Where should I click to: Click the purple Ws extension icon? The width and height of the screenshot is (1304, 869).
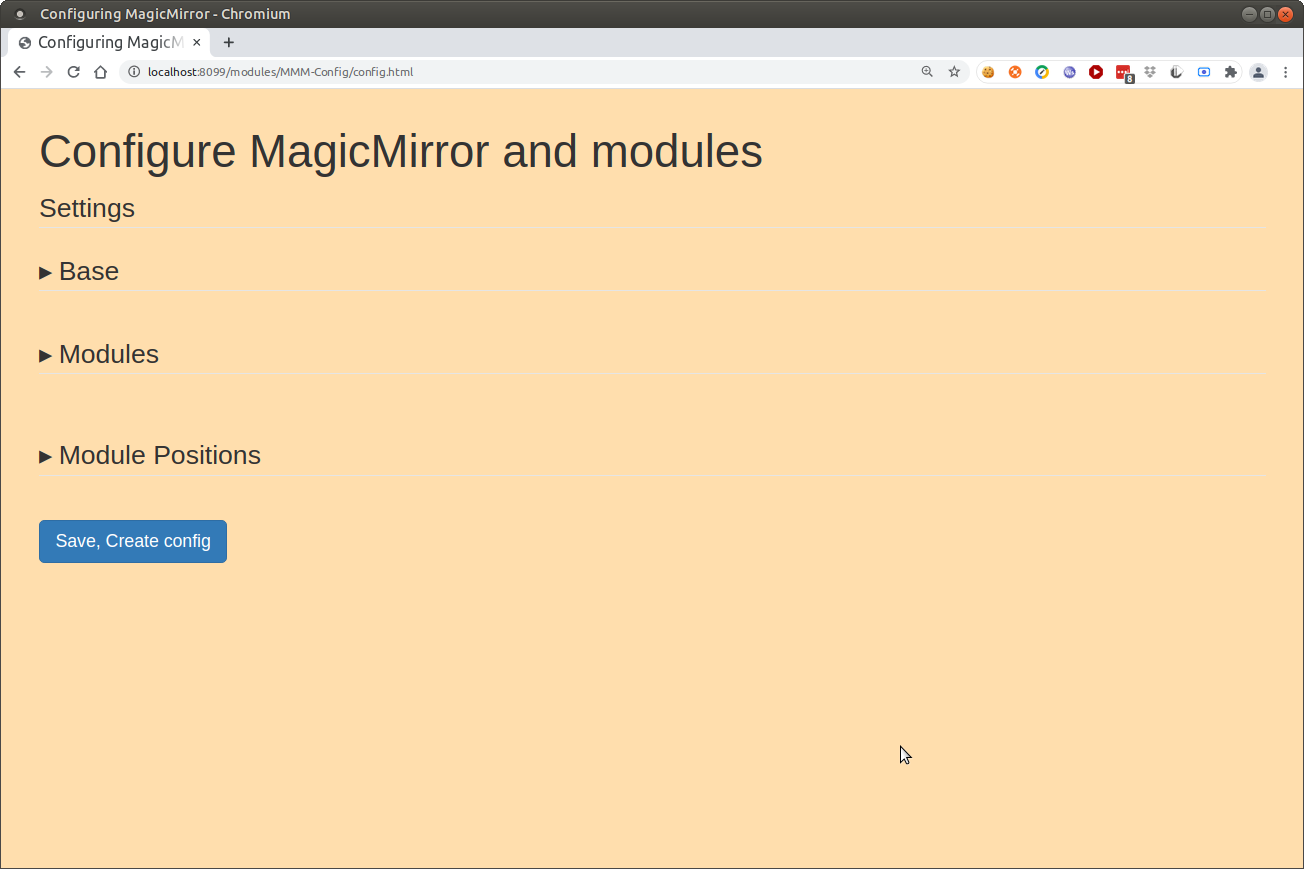click(x=1069, y=72)
